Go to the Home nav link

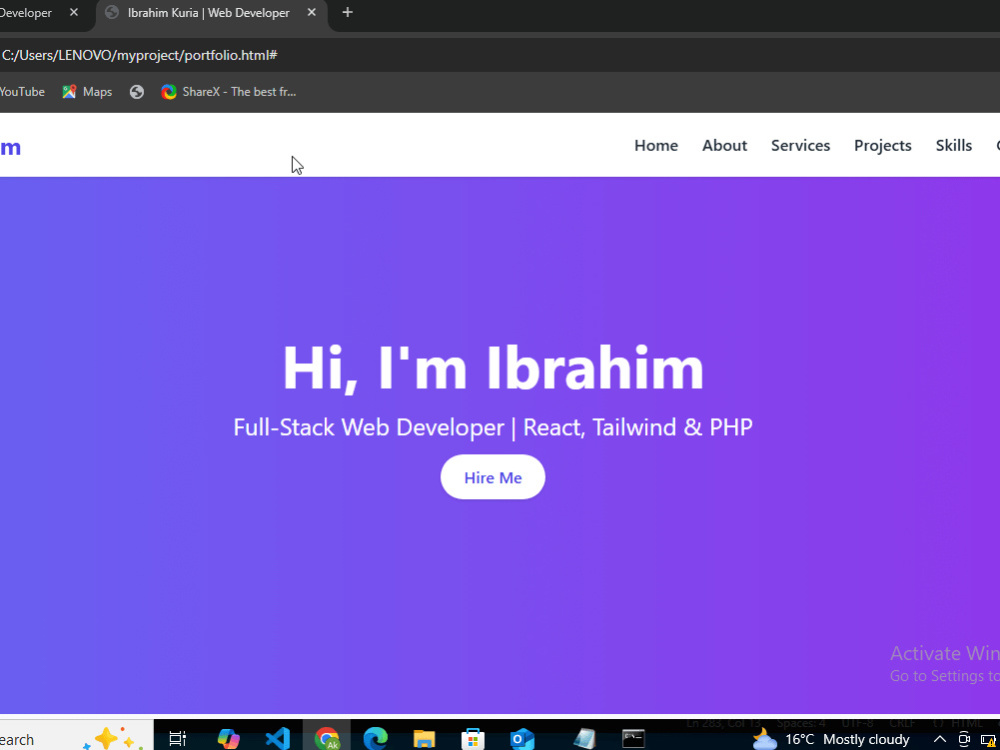pyautogui.click(x=656, y=145)
